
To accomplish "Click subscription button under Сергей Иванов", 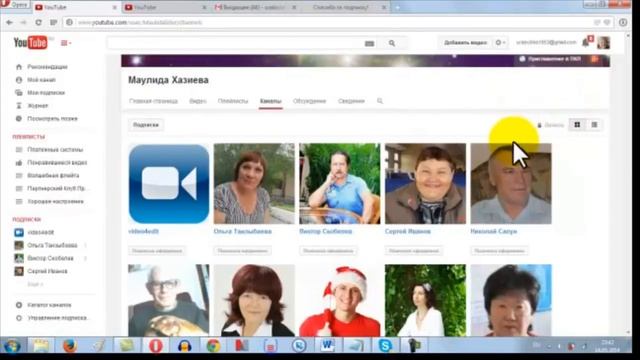I will tap(414, 251).
